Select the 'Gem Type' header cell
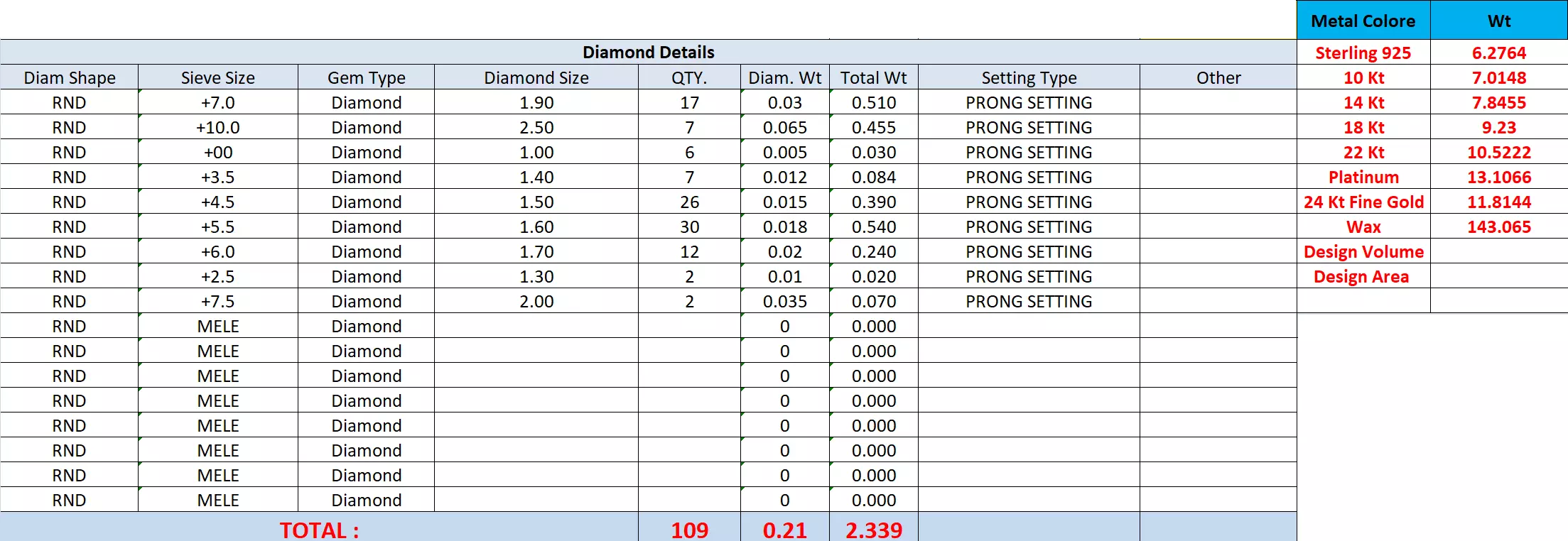Image resolution: width=1568 pixels, height=541 pixels. [x=366, y=77]
